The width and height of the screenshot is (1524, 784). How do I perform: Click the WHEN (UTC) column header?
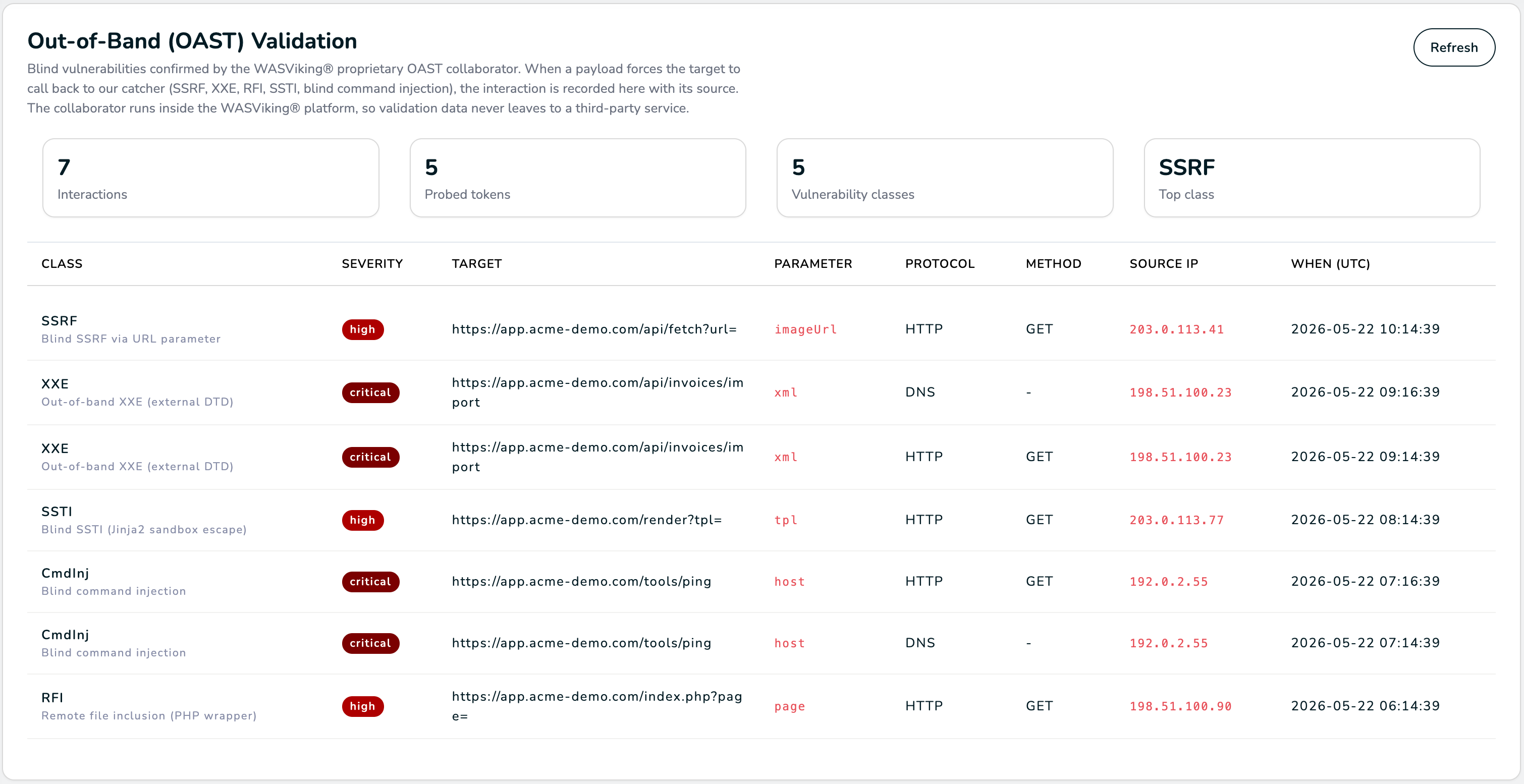[x=1331, y=264]
